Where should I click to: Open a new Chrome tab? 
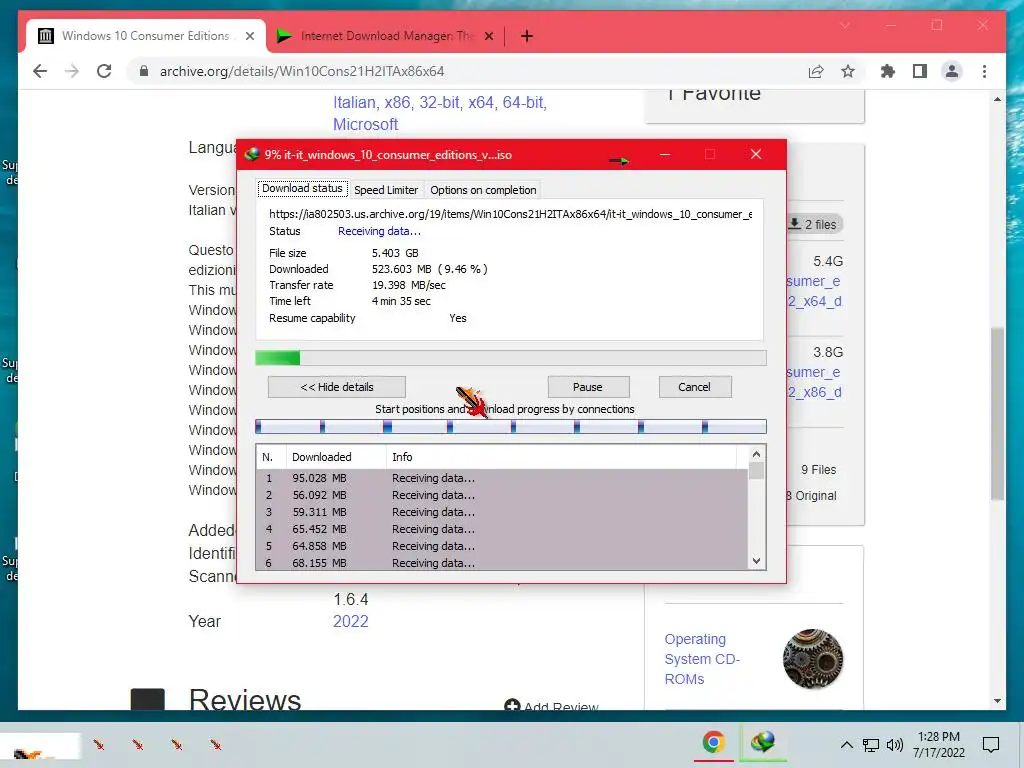click(527, 36)
